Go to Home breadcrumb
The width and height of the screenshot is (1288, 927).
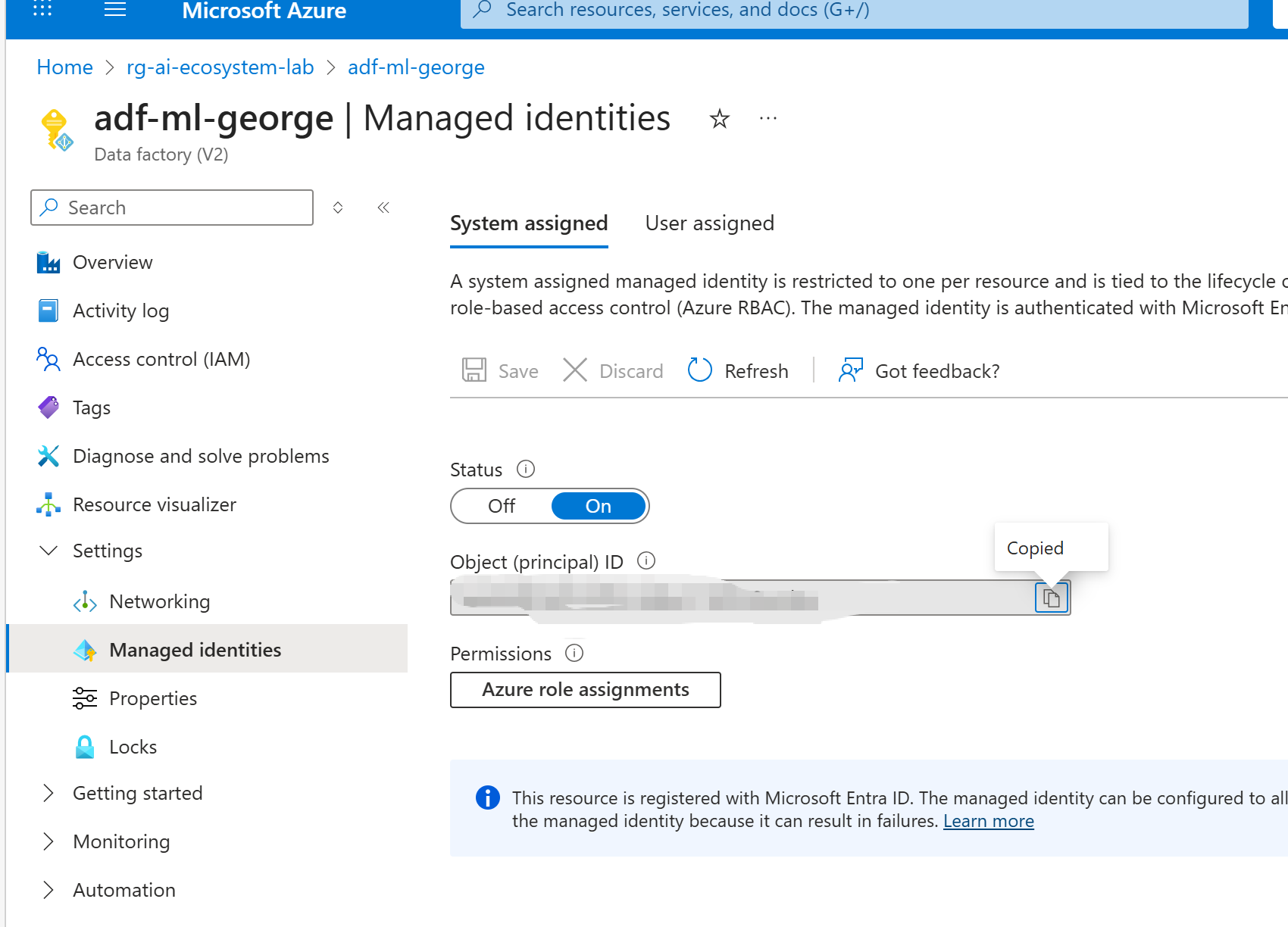click(x=64, y=67)
